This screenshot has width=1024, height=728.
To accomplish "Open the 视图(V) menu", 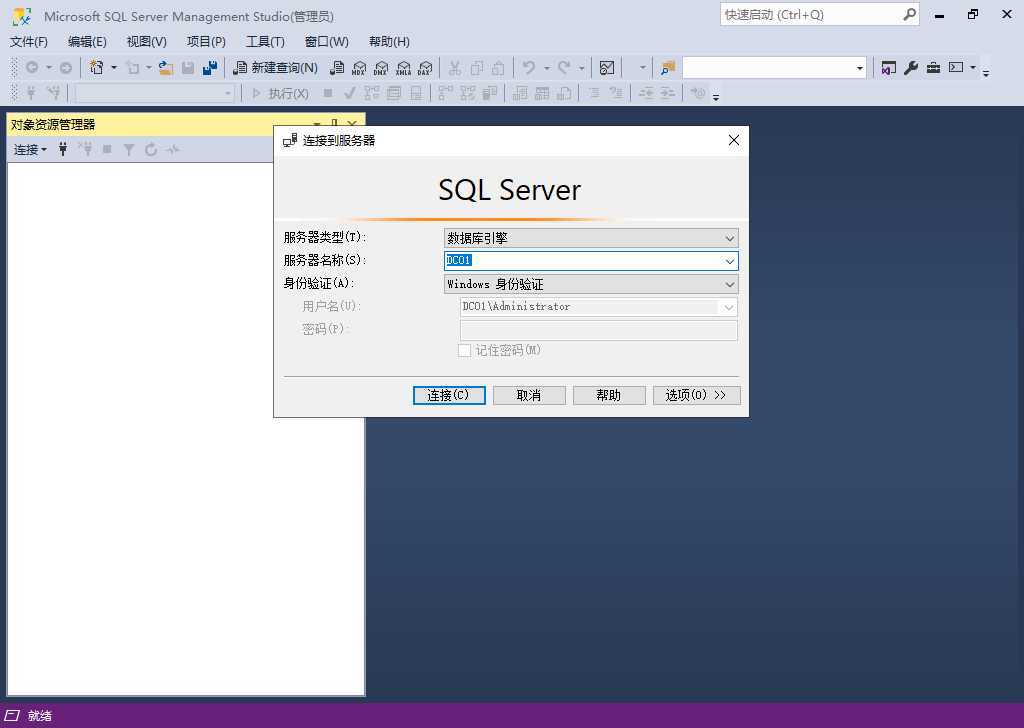I will point(146,42).
